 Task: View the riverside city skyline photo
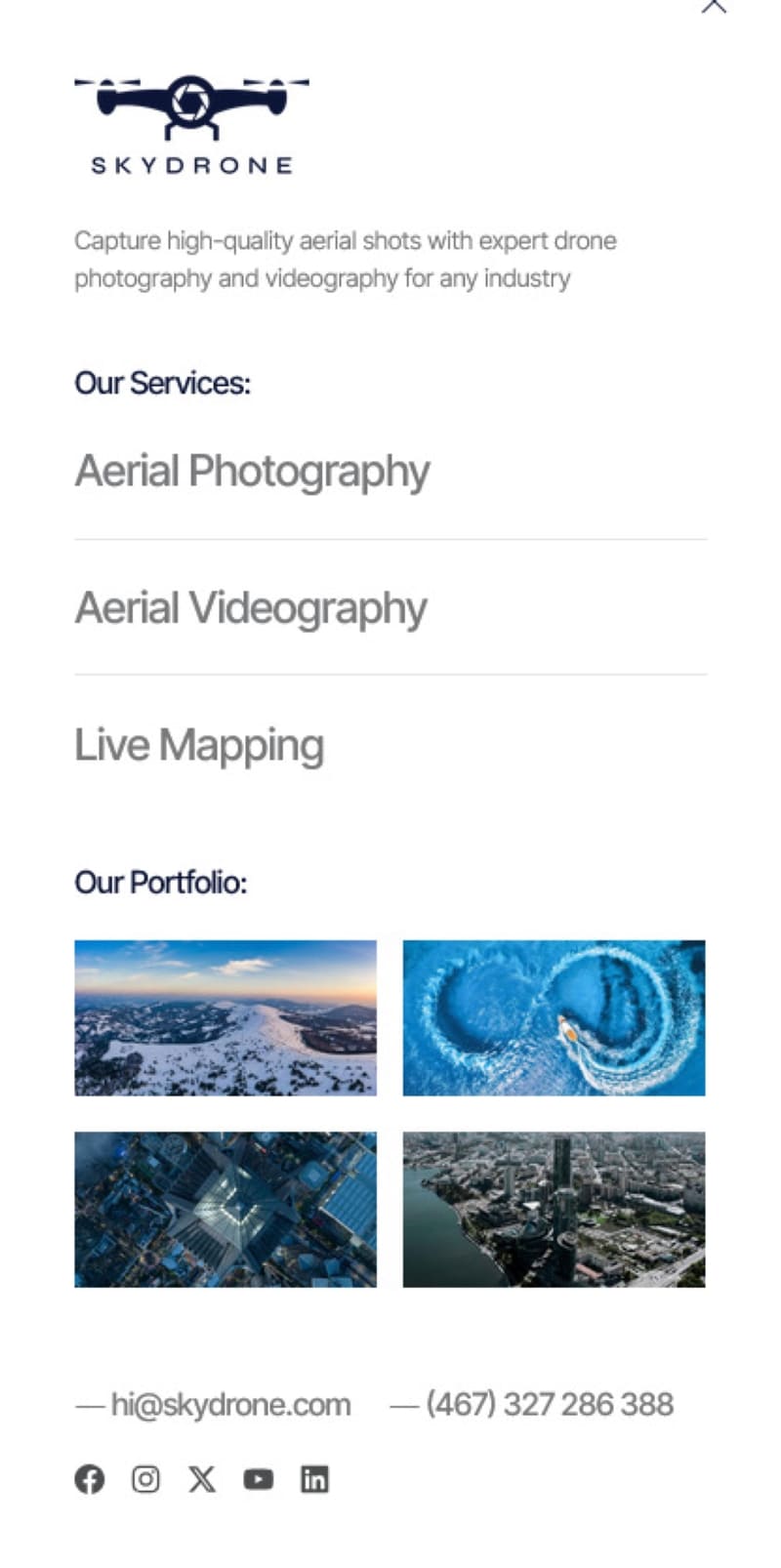(554, 1209)
